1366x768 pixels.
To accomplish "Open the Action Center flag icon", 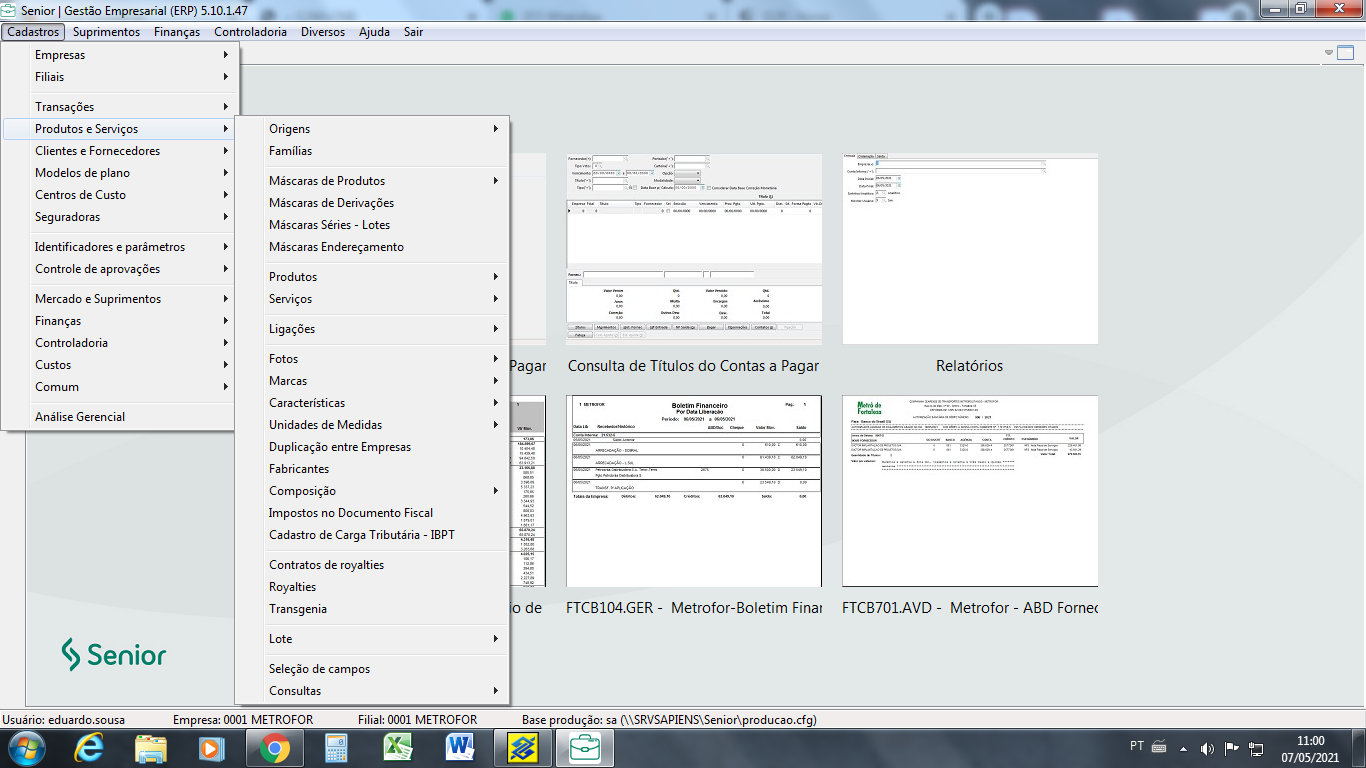I will (x=1232, y=747).
